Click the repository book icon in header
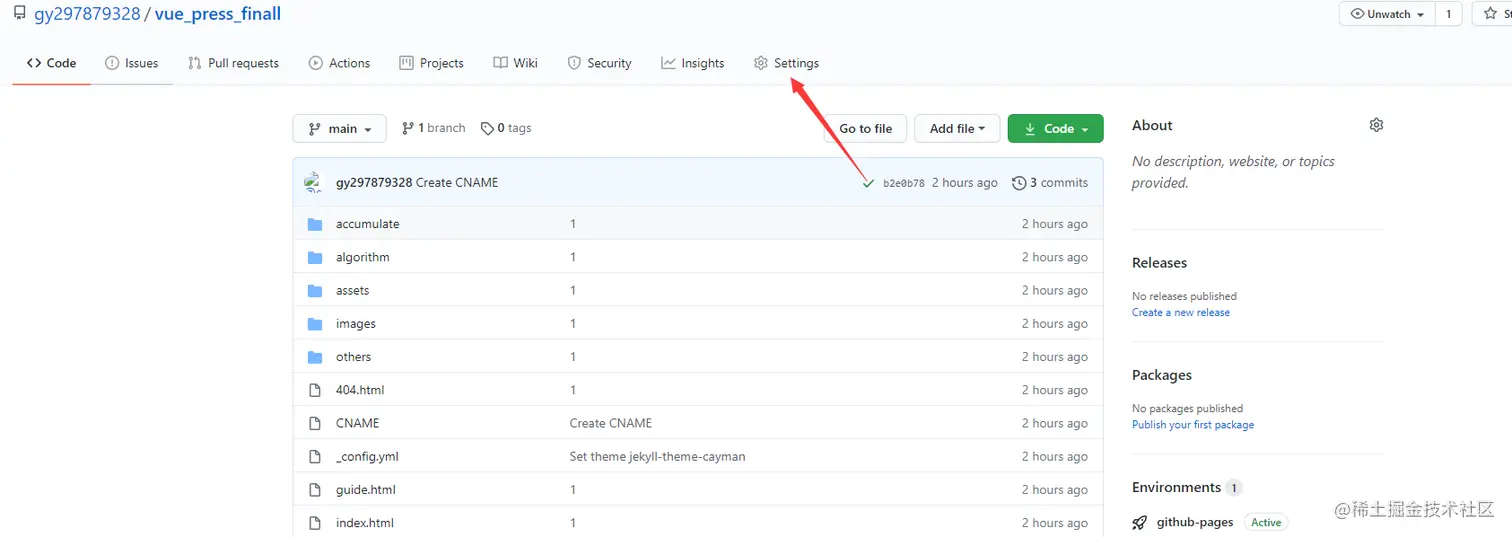 (19, 14)
